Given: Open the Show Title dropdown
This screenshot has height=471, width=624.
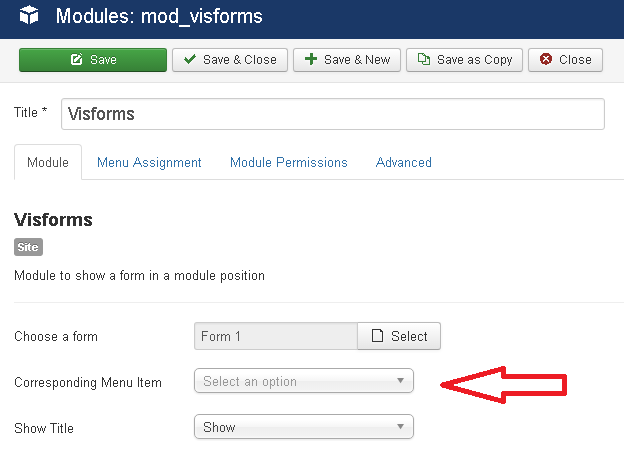Looking at the screenshot, I should (x=302, y=427).
